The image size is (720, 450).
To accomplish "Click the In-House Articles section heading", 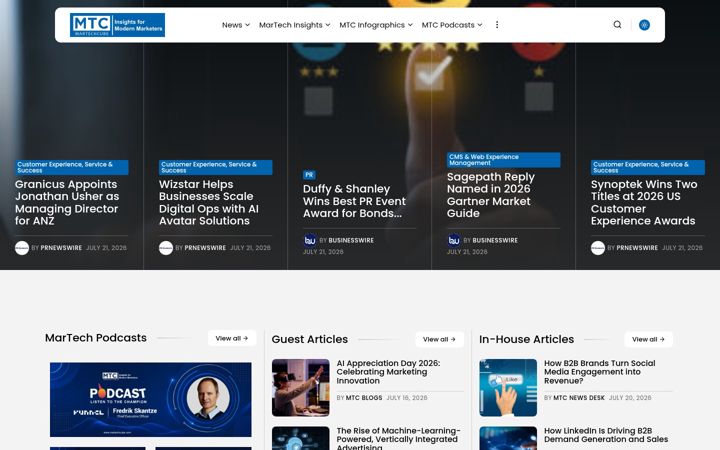I will [527, 339].
